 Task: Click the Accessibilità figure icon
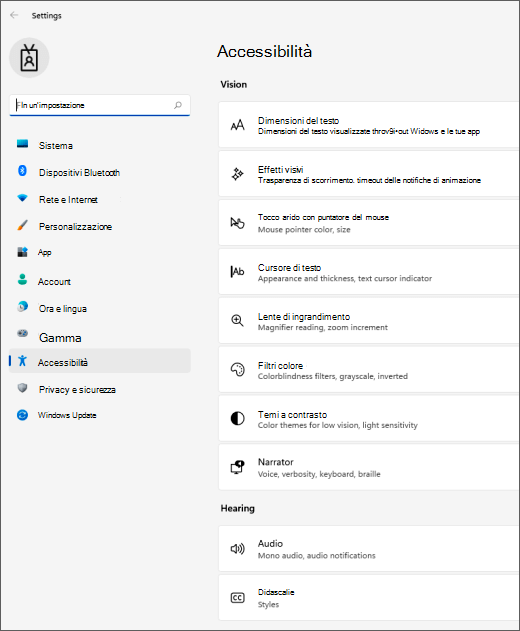click(x=23, y=361)
